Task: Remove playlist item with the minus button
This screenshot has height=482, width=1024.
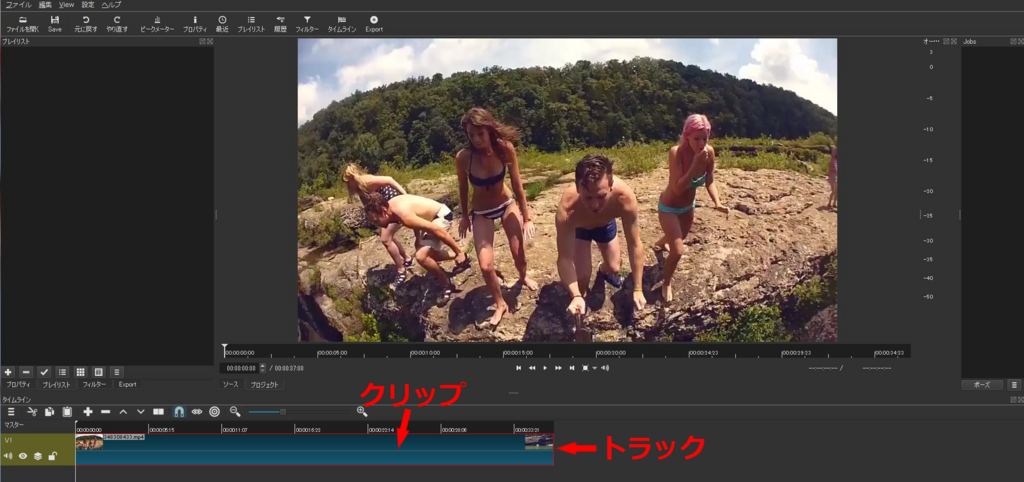Action: click(26, 372)
